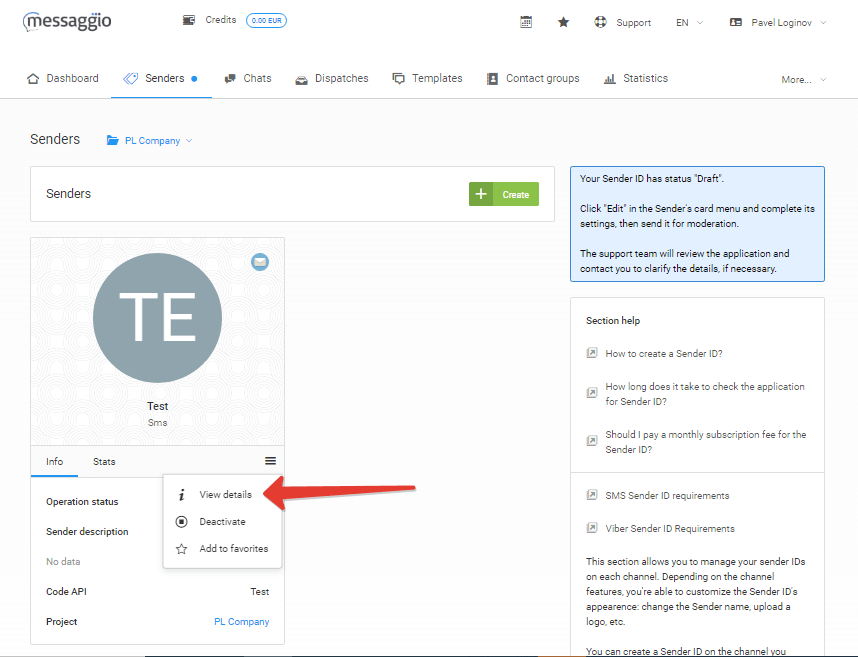
Task: Click the View details info icon
Action: [182, 495]
